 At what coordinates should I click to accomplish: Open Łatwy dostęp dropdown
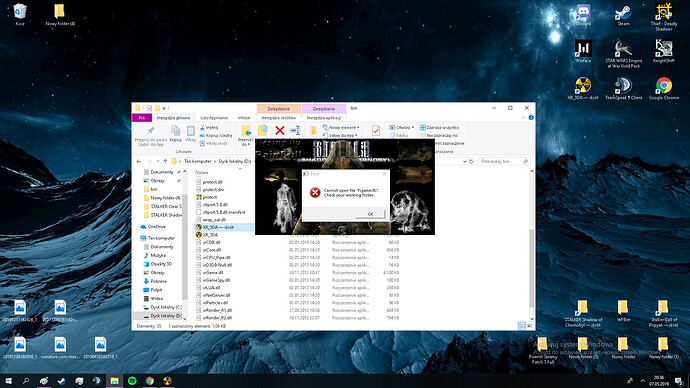pyautogui.click(x=340, y=135)
